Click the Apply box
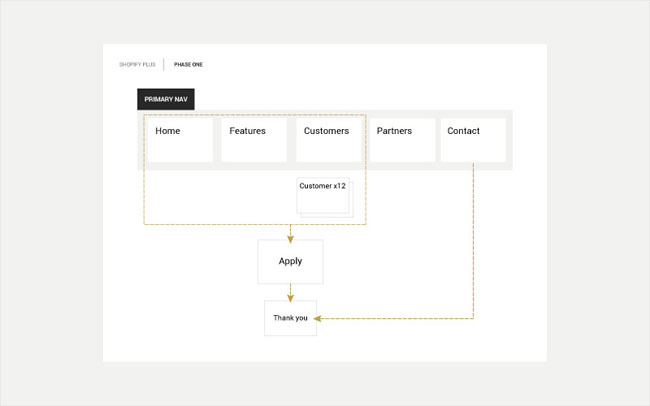This screenshot has width=650, height=406. (x=290, y=261)
